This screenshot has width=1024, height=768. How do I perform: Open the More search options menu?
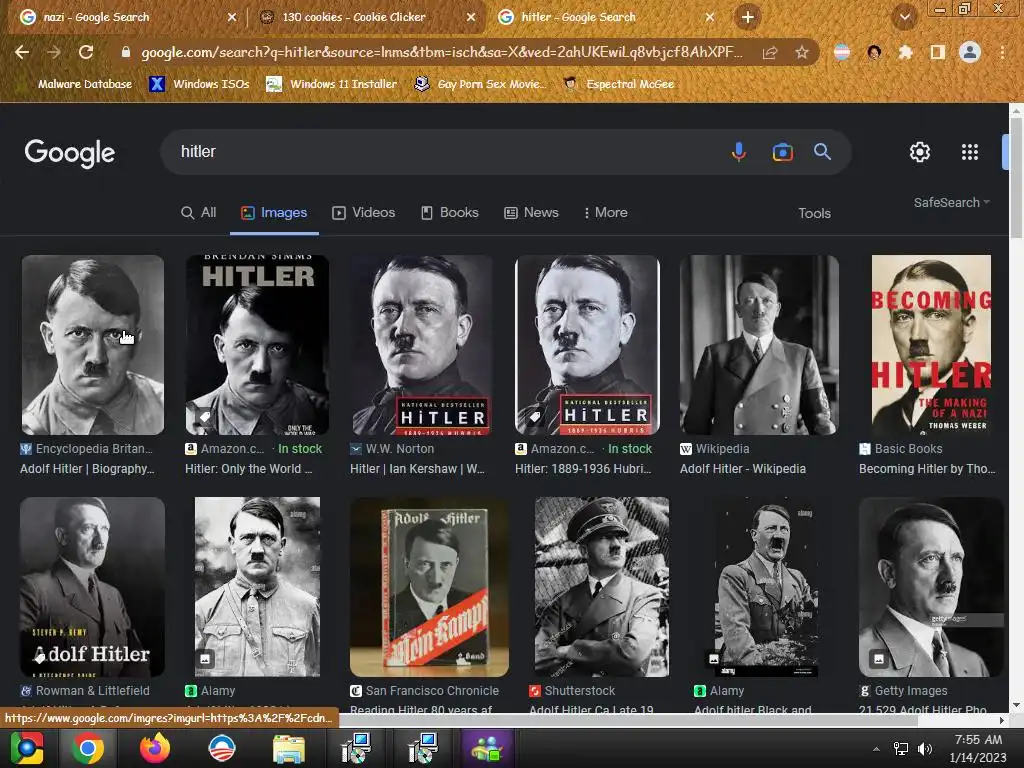coord(605,212)
